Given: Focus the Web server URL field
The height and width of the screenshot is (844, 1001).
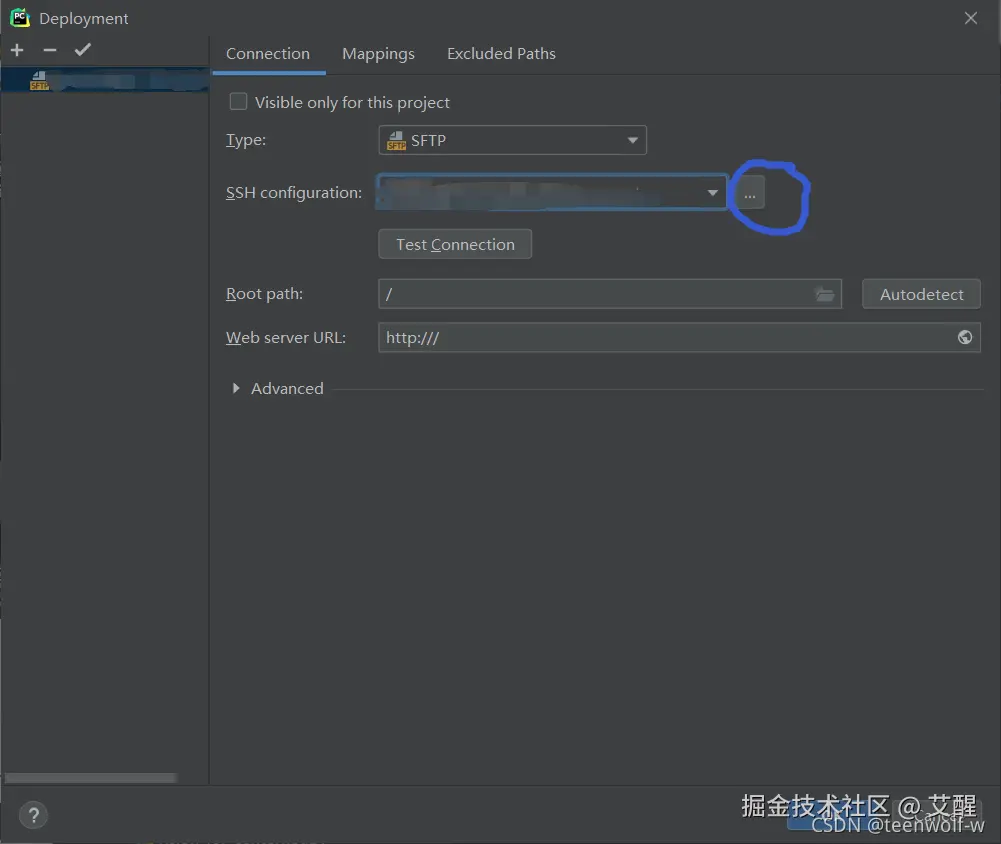Looking at the screenshot, I should click(x=679, y=337).
